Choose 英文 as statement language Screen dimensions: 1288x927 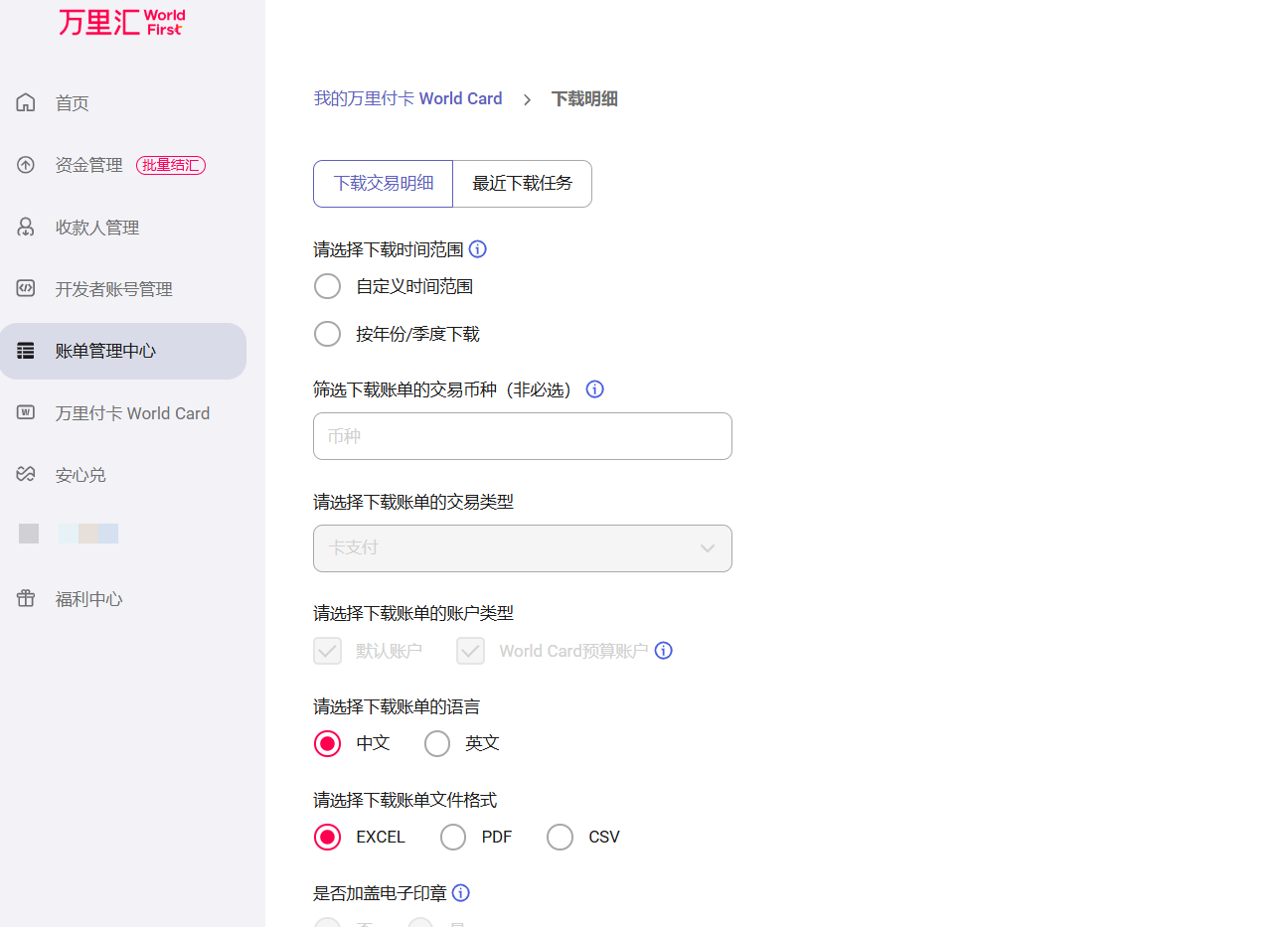click(437, 743)
